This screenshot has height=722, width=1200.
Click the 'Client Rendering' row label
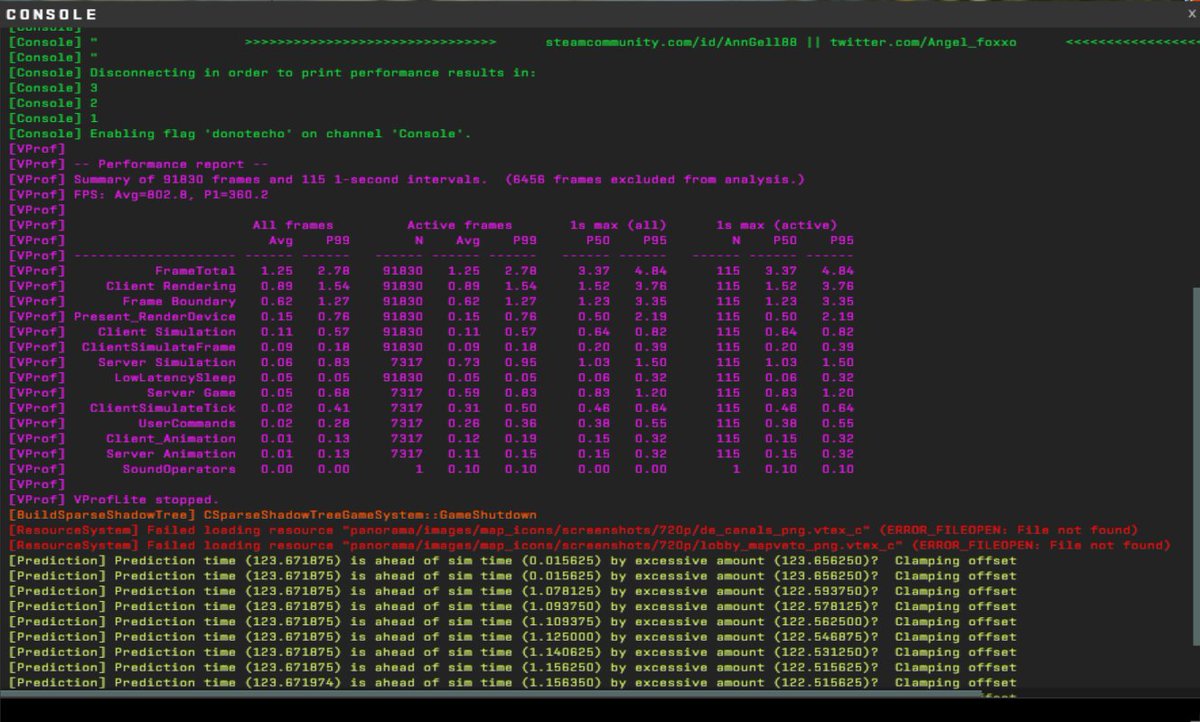coord(171,286)
